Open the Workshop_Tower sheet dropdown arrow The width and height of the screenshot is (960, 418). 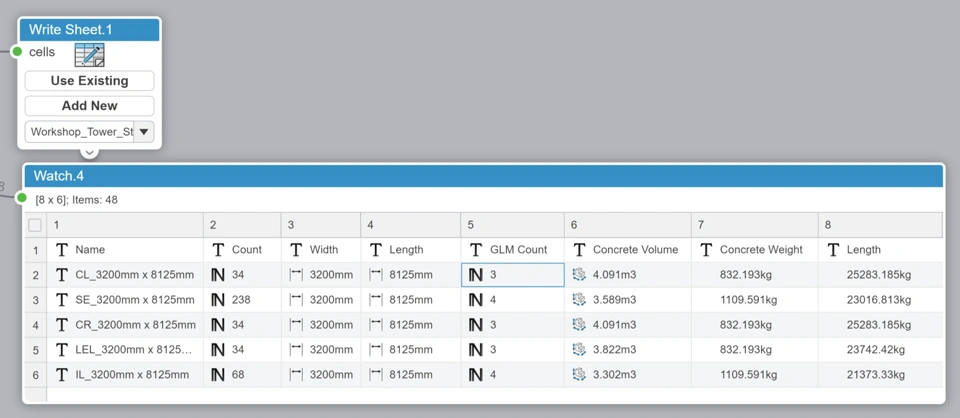pos(144,132)
